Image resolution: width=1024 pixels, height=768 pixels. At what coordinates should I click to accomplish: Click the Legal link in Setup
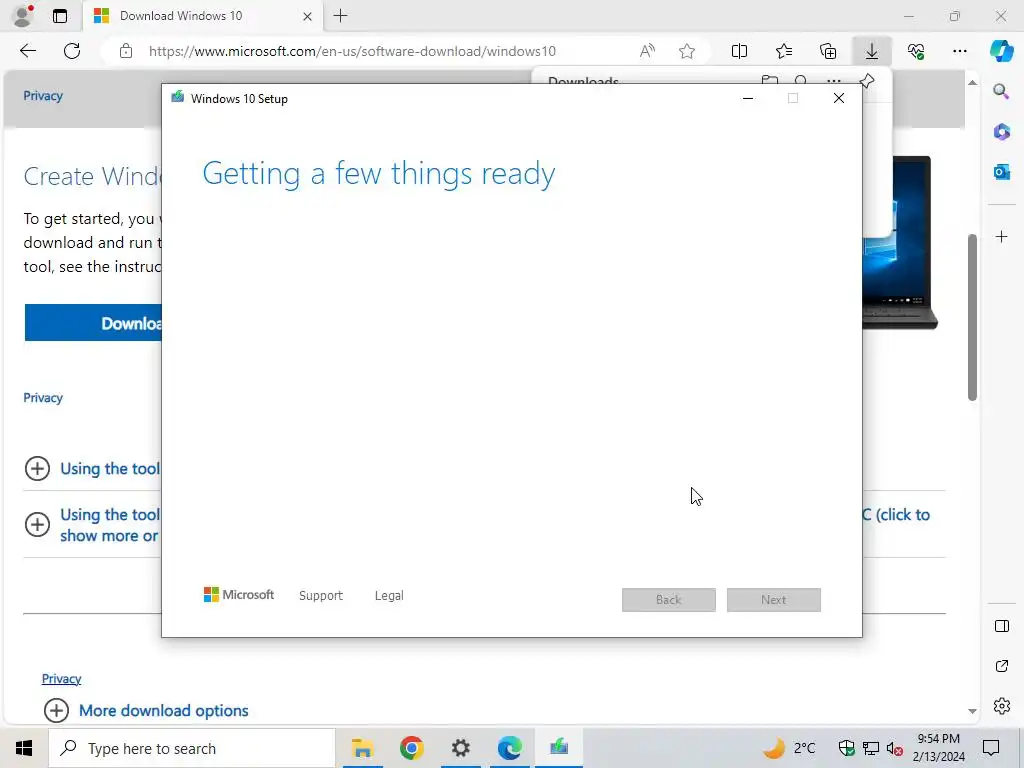[389, 596]
